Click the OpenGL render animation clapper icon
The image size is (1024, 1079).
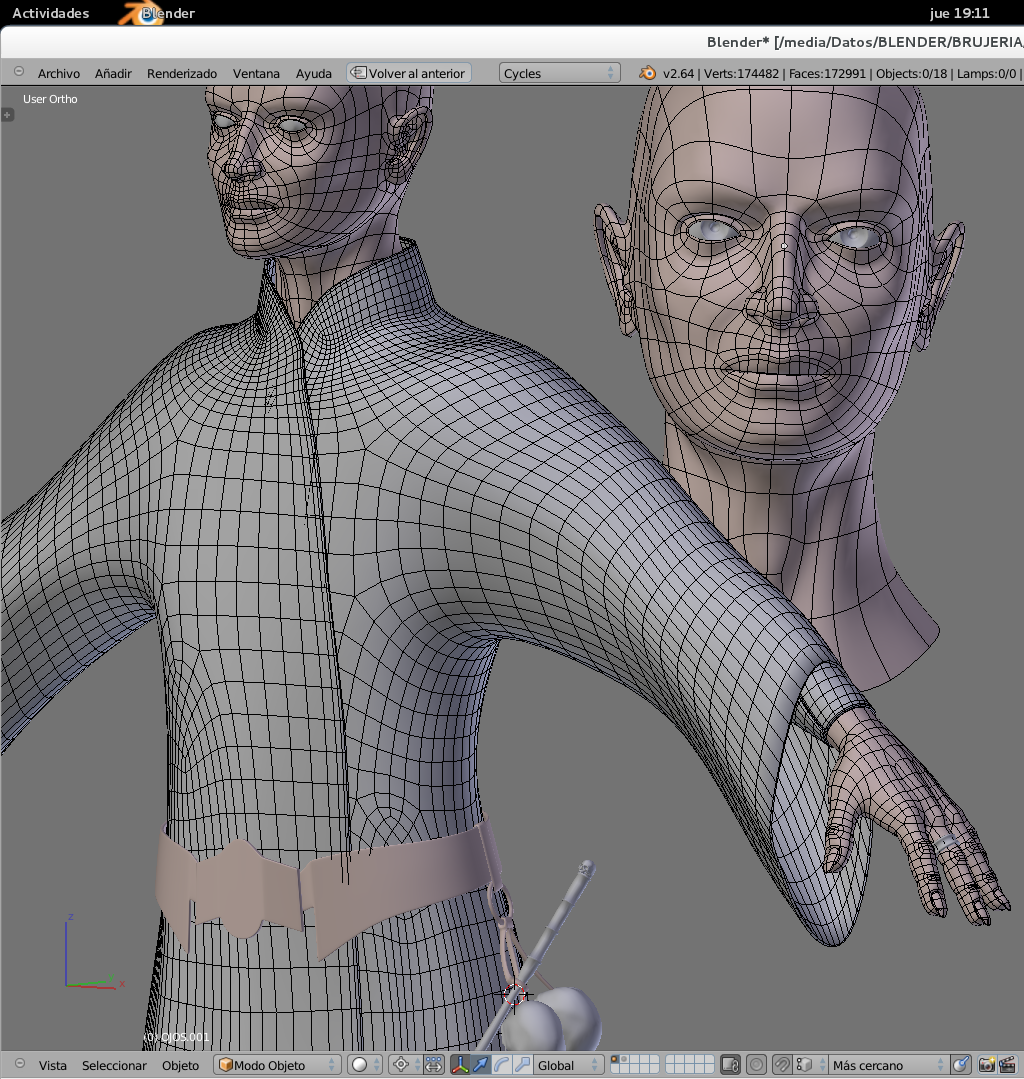[x=1007, y=1065]
